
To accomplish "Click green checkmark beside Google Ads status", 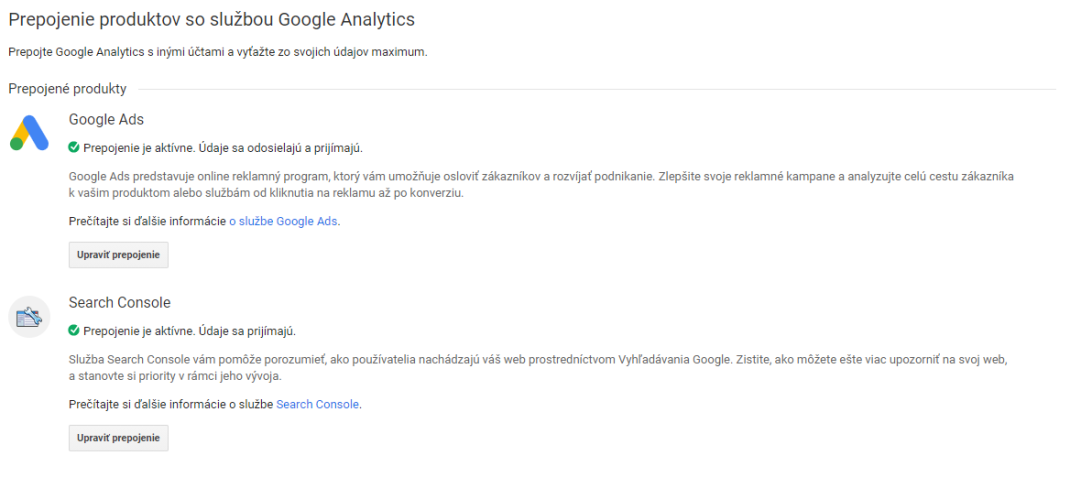I will (74, 147).
